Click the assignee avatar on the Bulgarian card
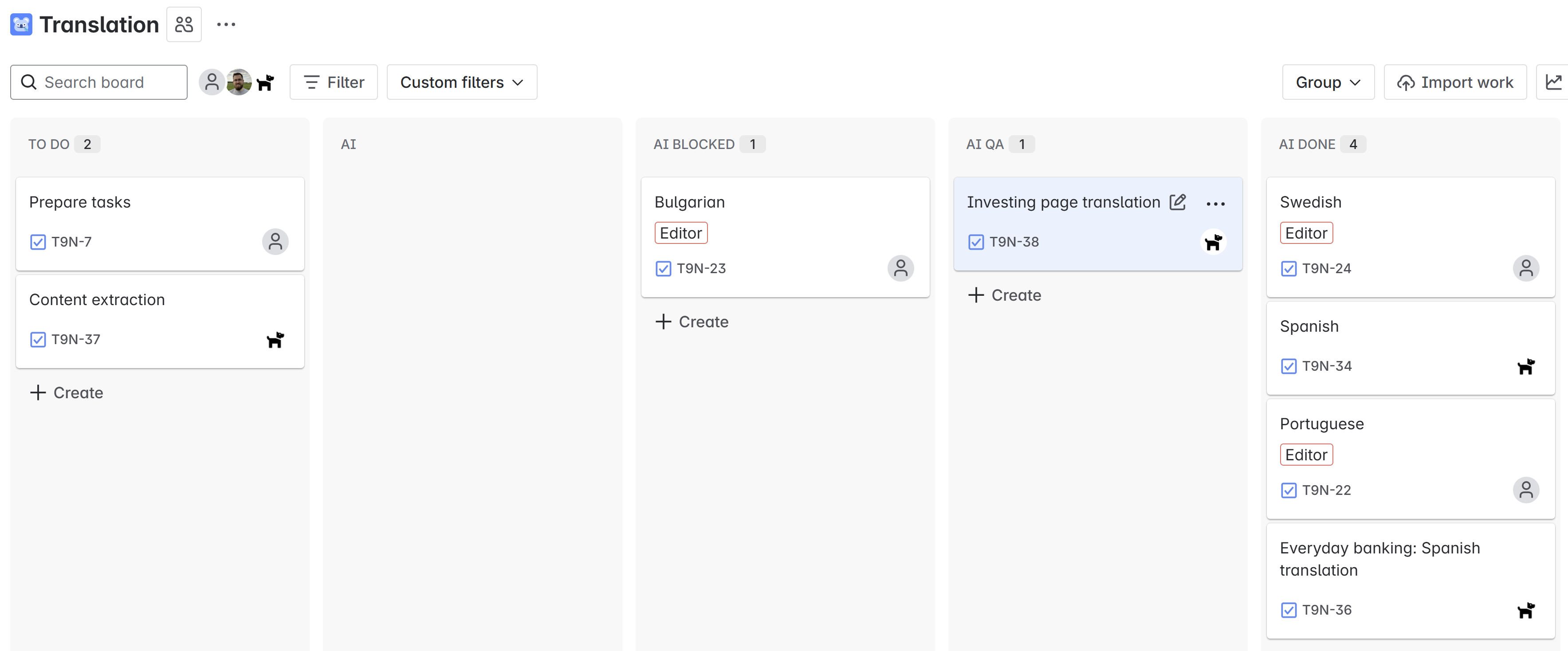 click(901, 268)
